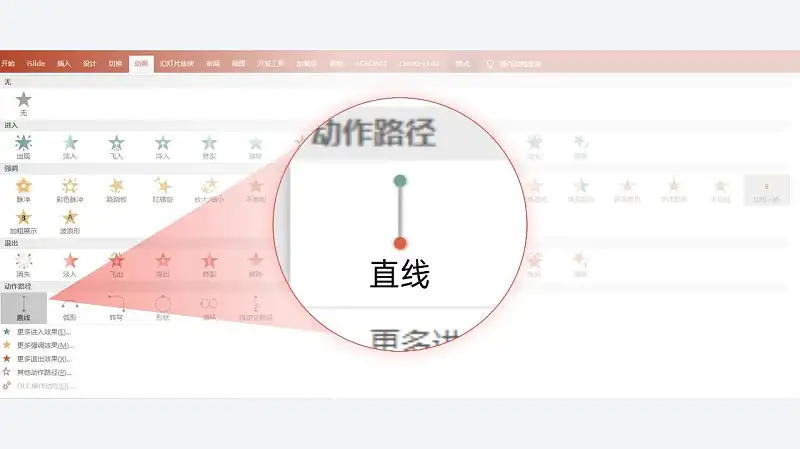Open the 幻灯片放映 slide show tab
Viewport: 800px width, 449px height.
pyautogui.click(x=177, y=63)
